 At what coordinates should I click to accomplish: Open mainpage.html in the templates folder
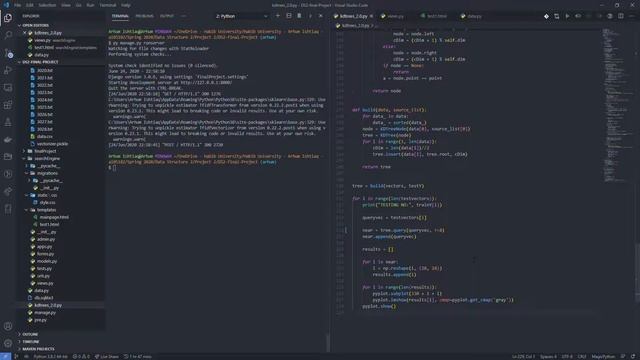(54, 217)
